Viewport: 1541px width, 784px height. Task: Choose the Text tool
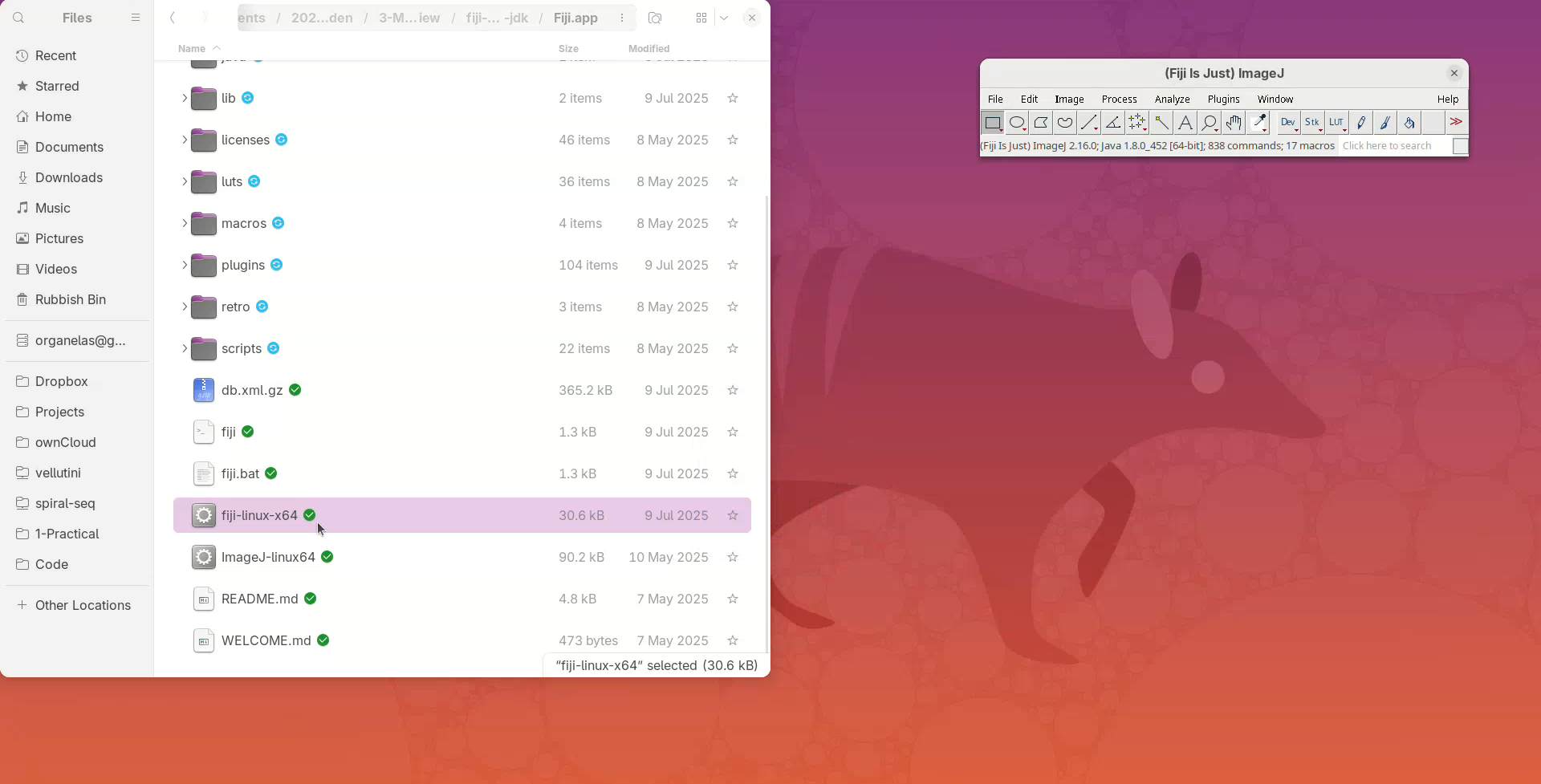point(1185,123)
